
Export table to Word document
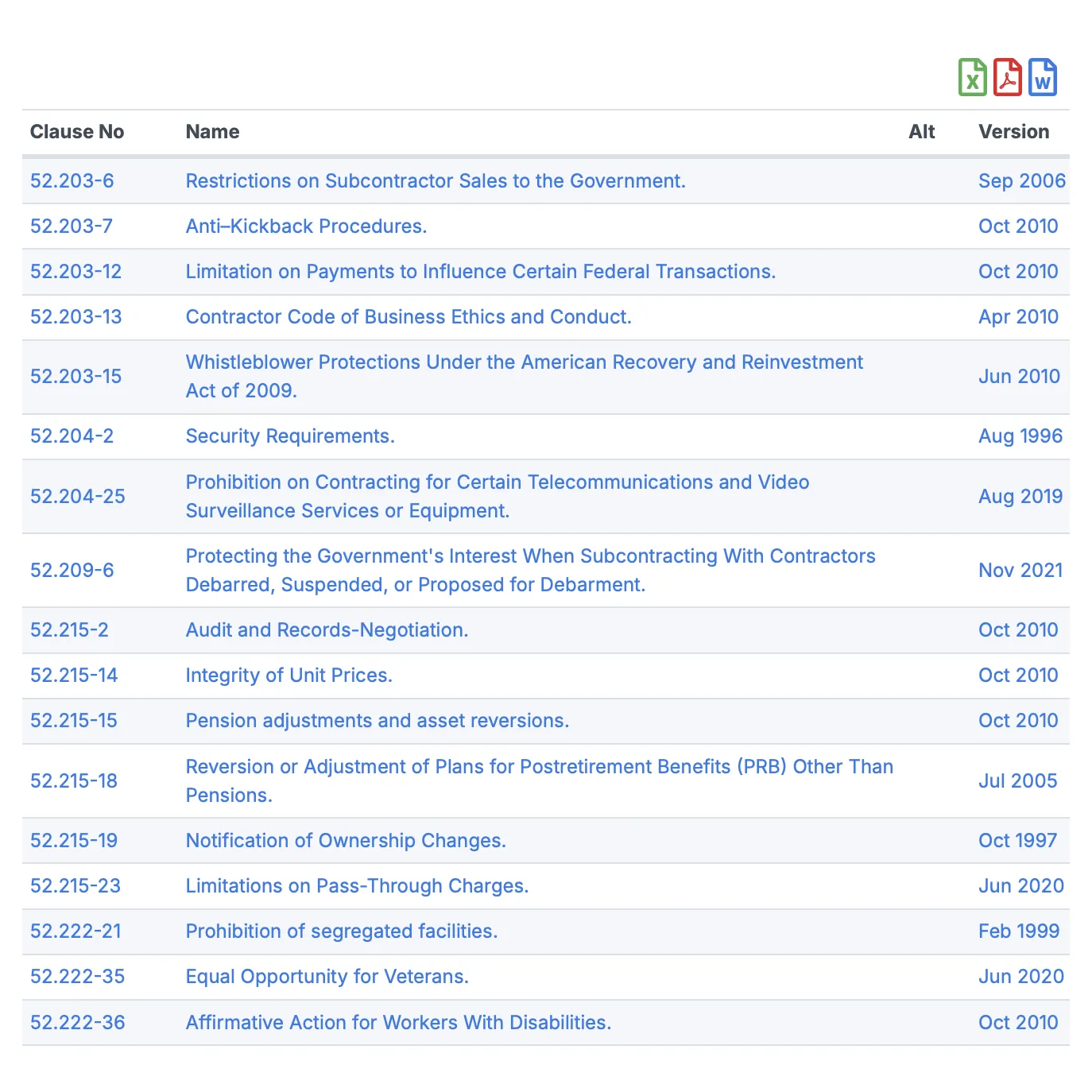(1042, 78)
